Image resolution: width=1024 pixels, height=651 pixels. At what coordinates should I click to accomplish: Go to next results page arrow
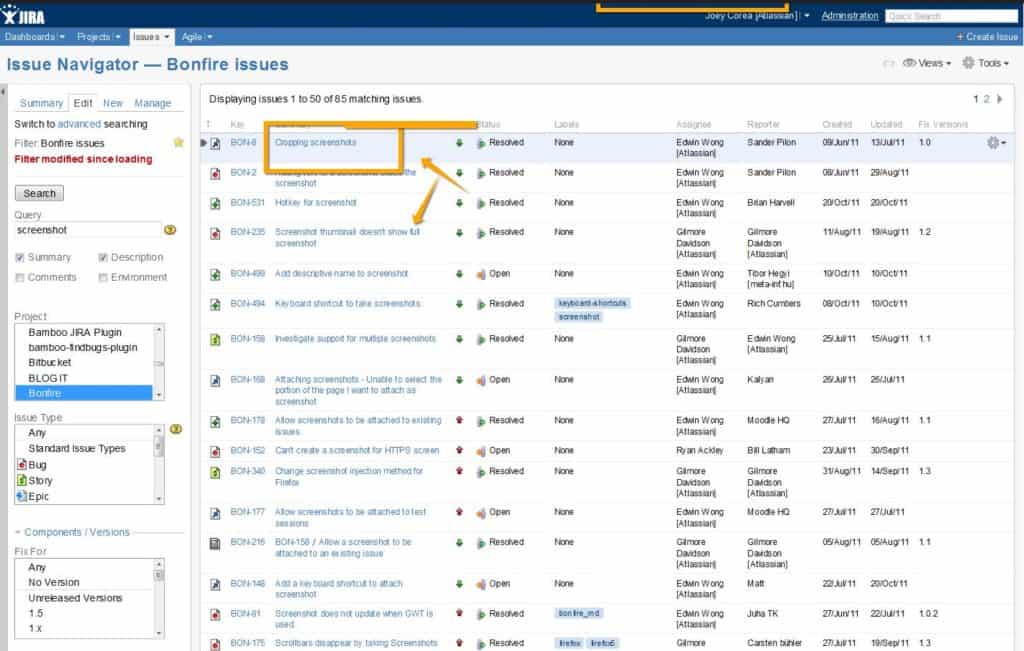pyautogui.click(x=1000, y=99)
